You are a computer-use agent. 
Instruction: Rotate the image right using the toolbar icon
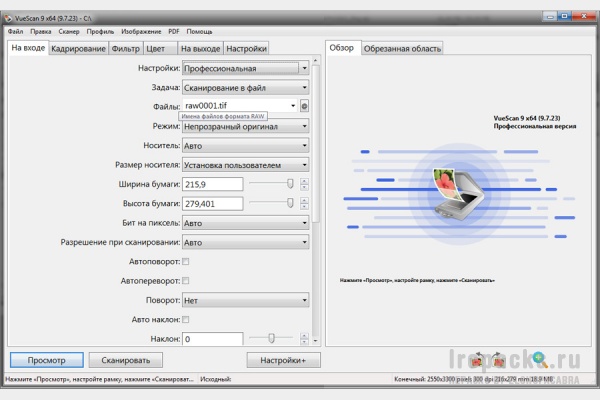coord(499,360)
